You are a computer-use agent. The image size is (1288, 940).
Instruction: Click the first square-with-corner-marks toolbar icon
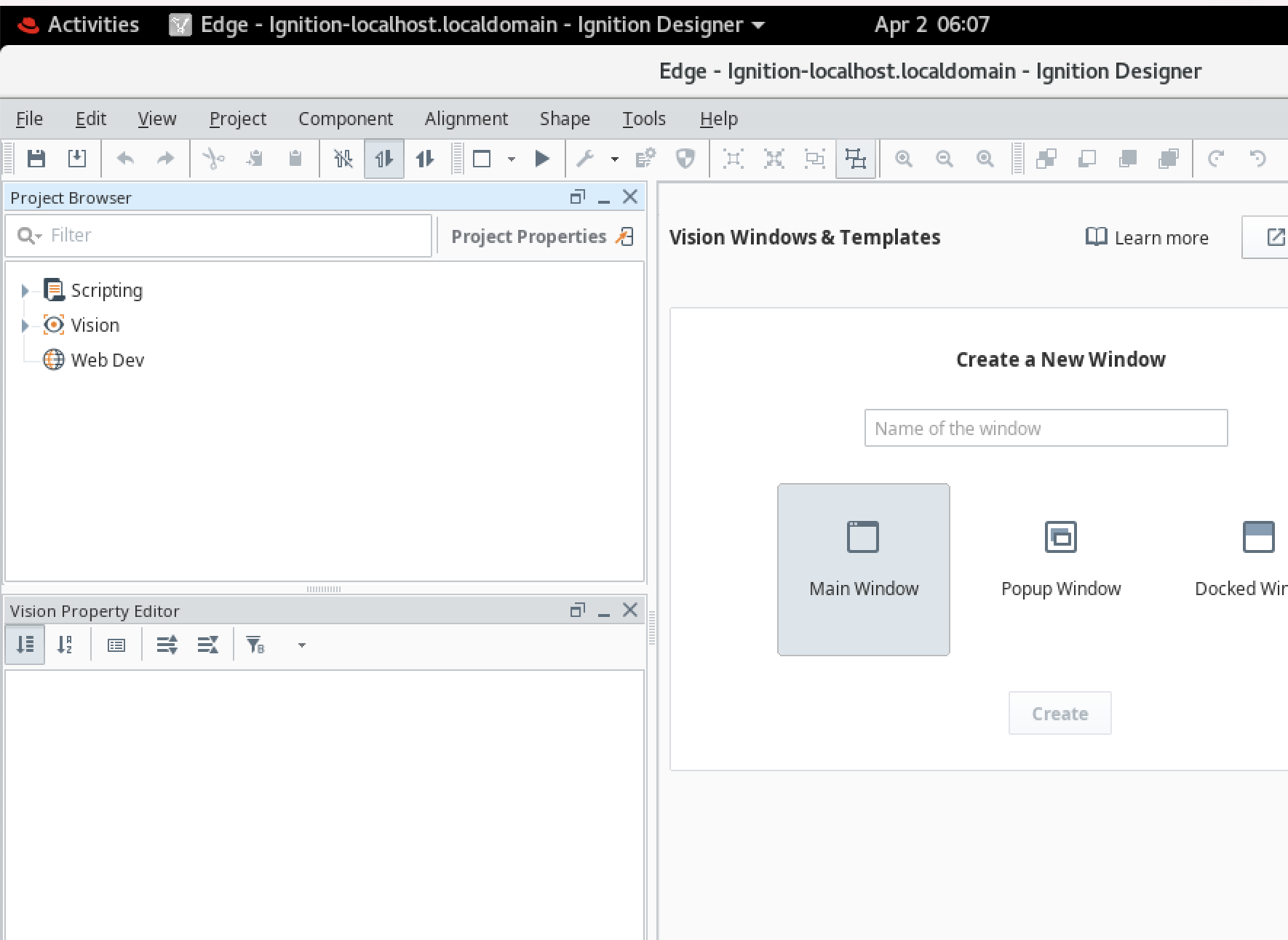point(734,159)
